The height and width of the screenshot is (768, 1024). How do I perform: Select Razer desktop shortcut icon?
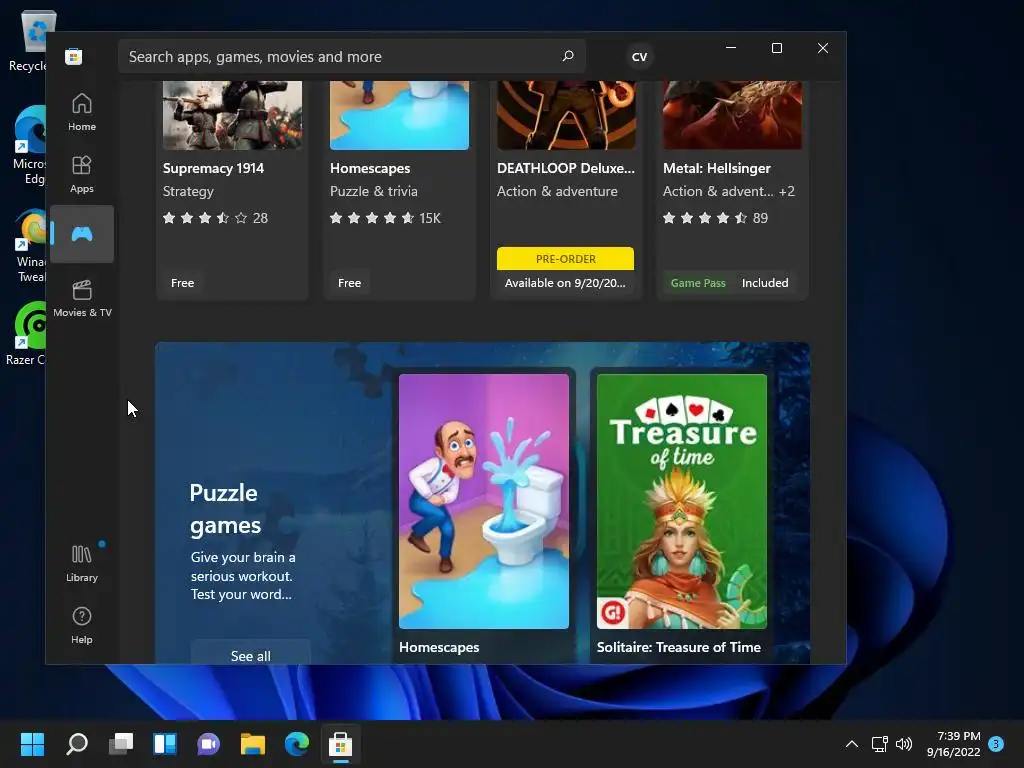26,333
